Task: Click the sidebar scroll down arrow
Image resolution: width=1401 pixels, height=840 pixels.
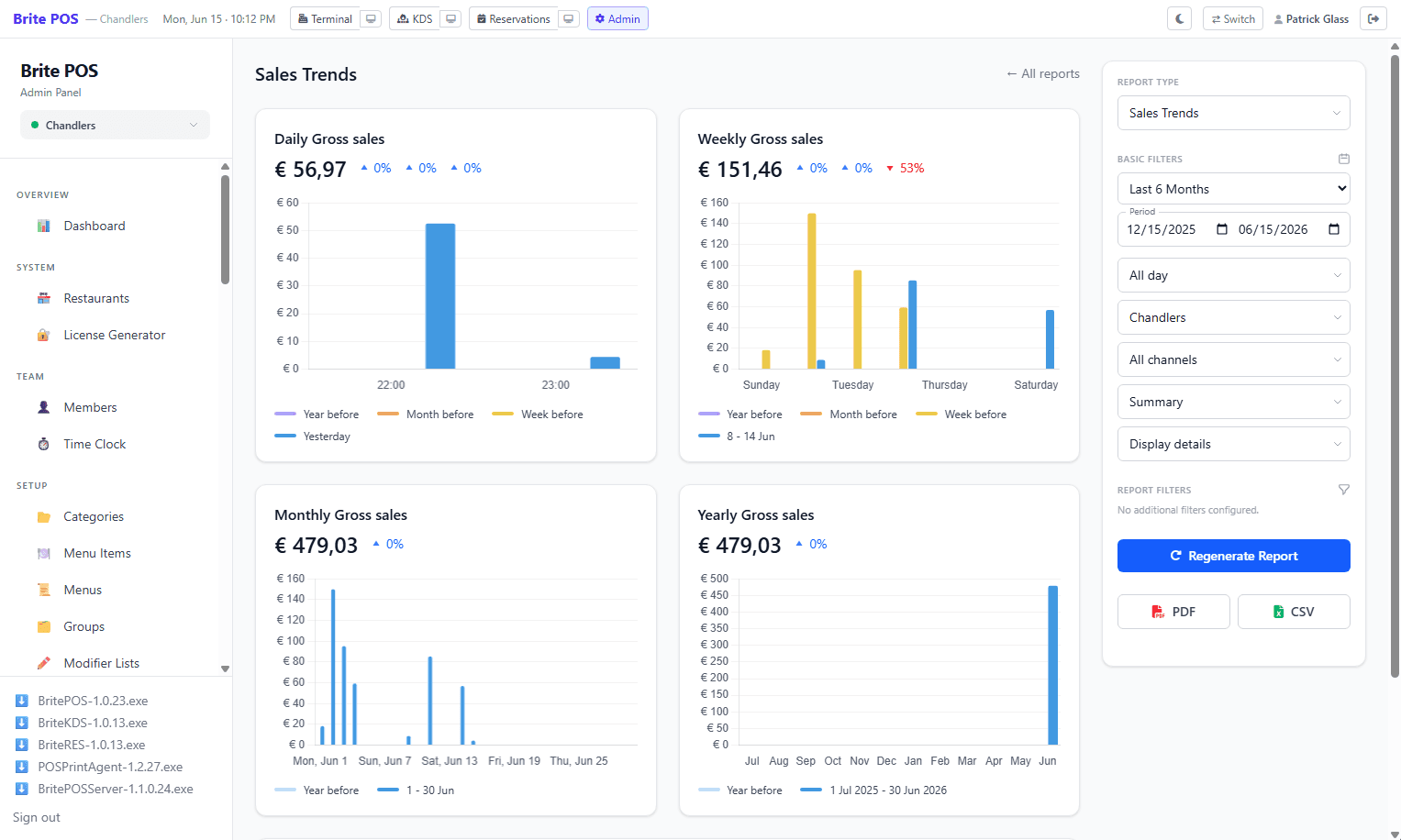Action: click(225, 669)
